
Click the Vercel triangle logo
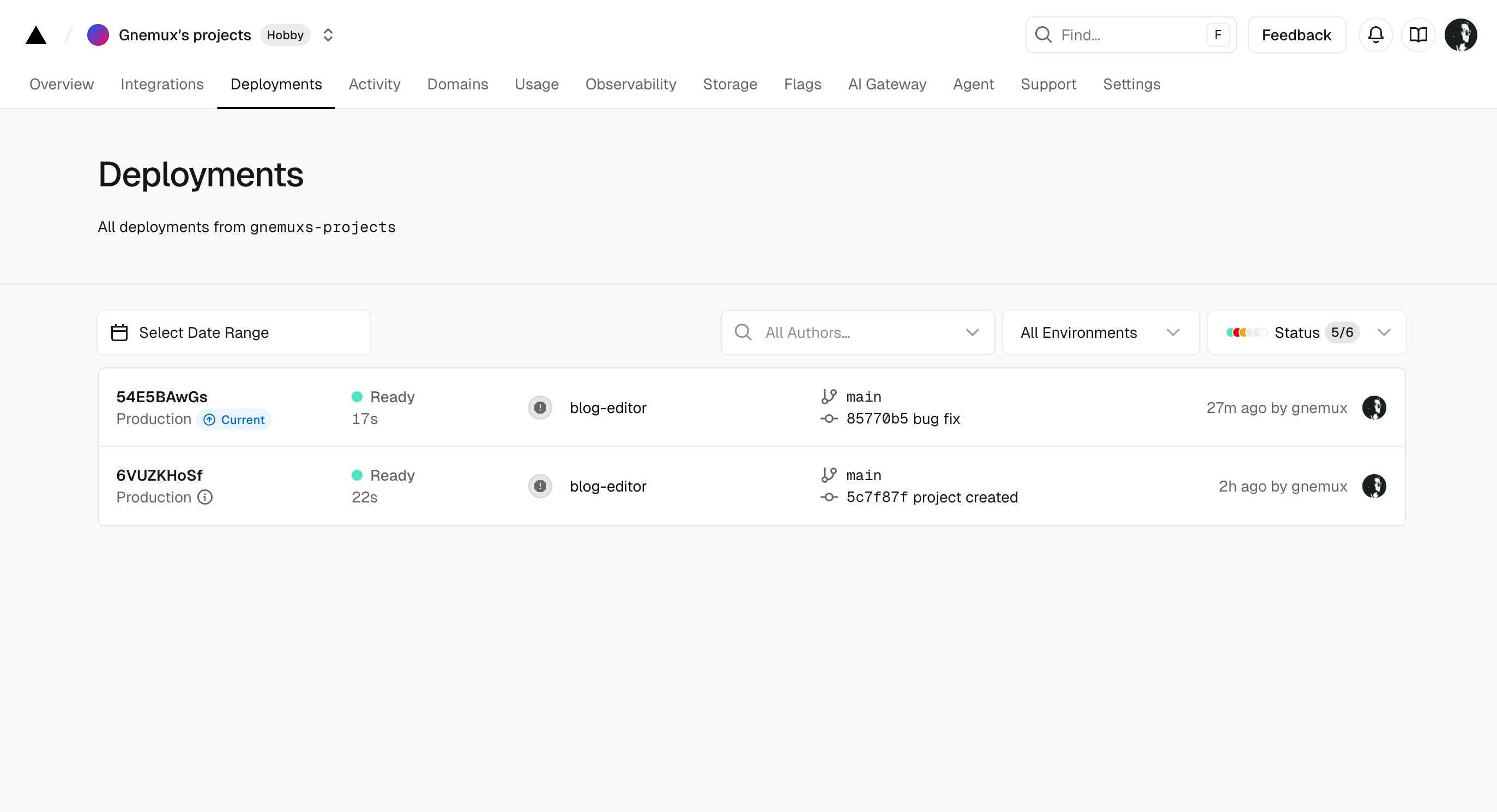point(35,35)
